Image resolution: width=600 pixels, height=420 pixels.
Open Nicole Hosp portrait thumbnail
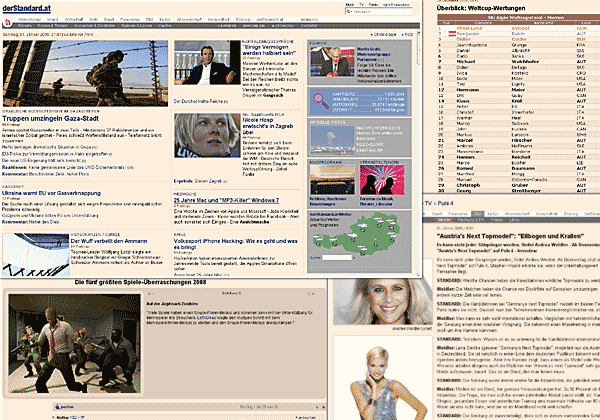(x=207, y=135)
